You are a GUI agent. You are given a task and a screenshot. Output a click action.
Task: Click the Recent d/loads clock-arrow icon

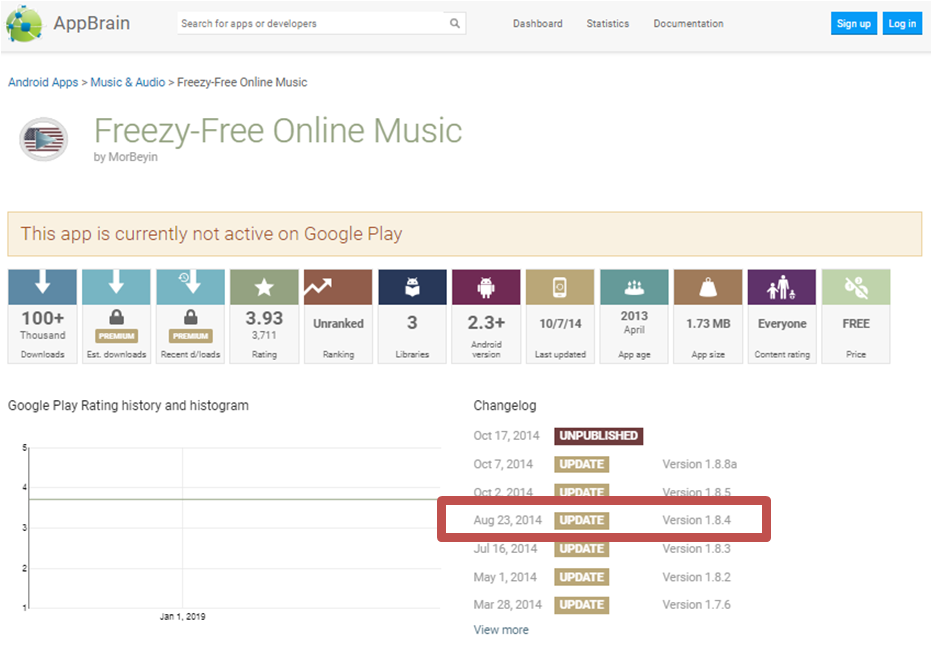(190, 282)
